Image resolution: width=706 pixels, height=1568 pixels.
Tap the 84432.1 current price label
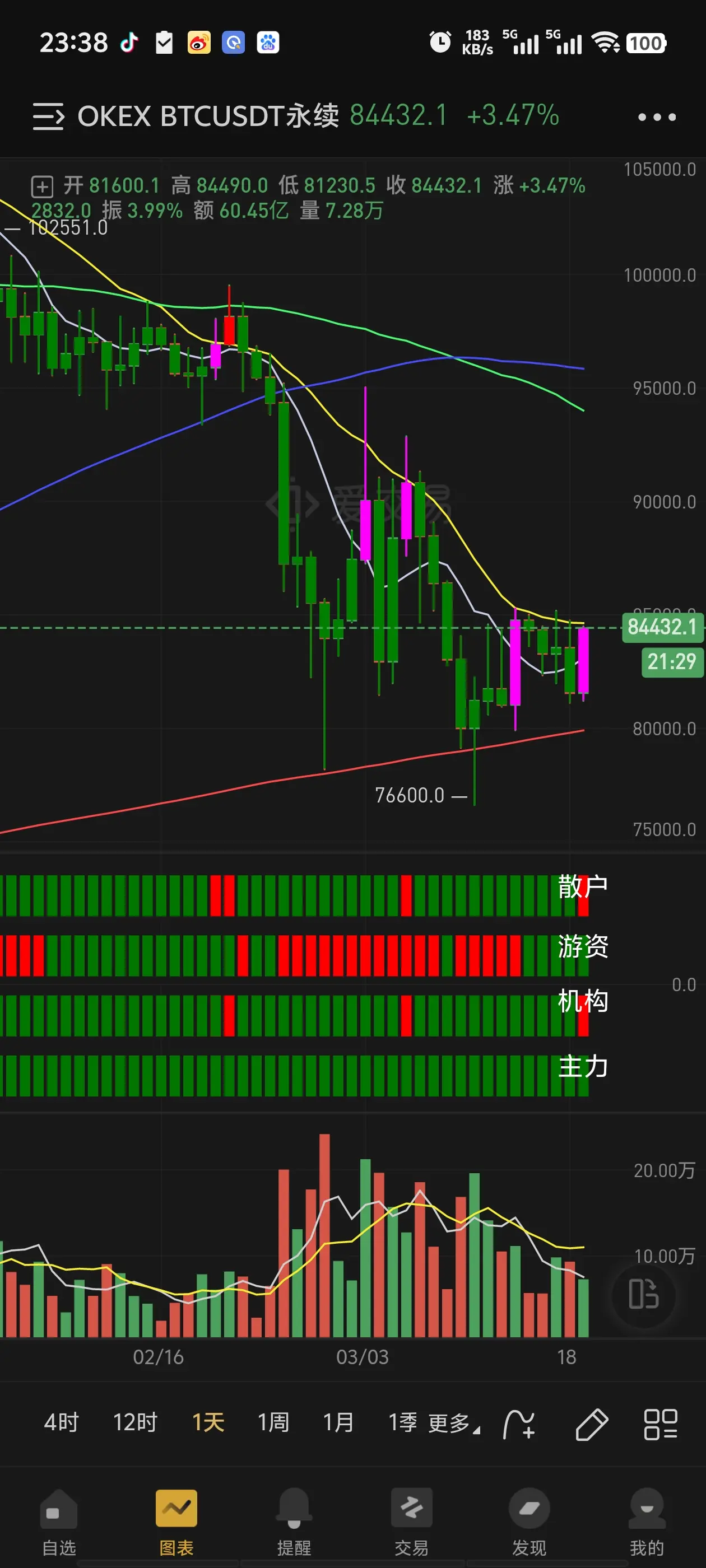click(x=663, y=627)
